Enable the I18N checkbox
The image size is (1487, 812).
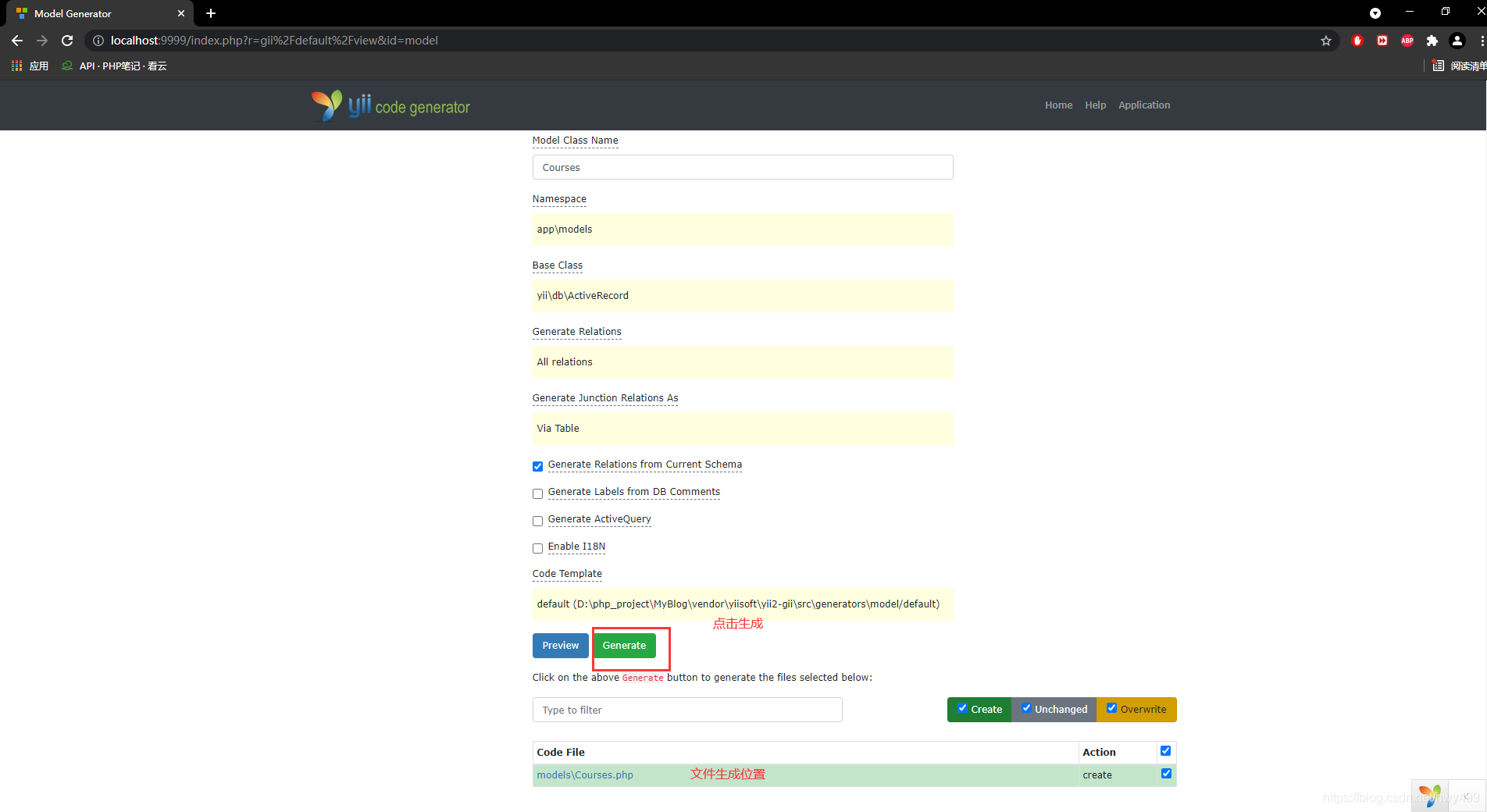click(537, 548)
